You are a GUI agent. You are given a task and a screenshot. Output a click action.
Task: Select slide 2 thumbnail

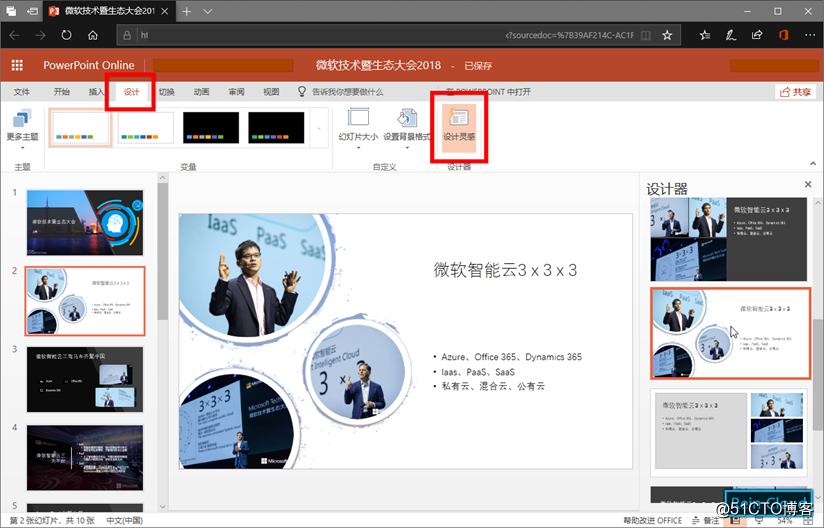(85, 301)
